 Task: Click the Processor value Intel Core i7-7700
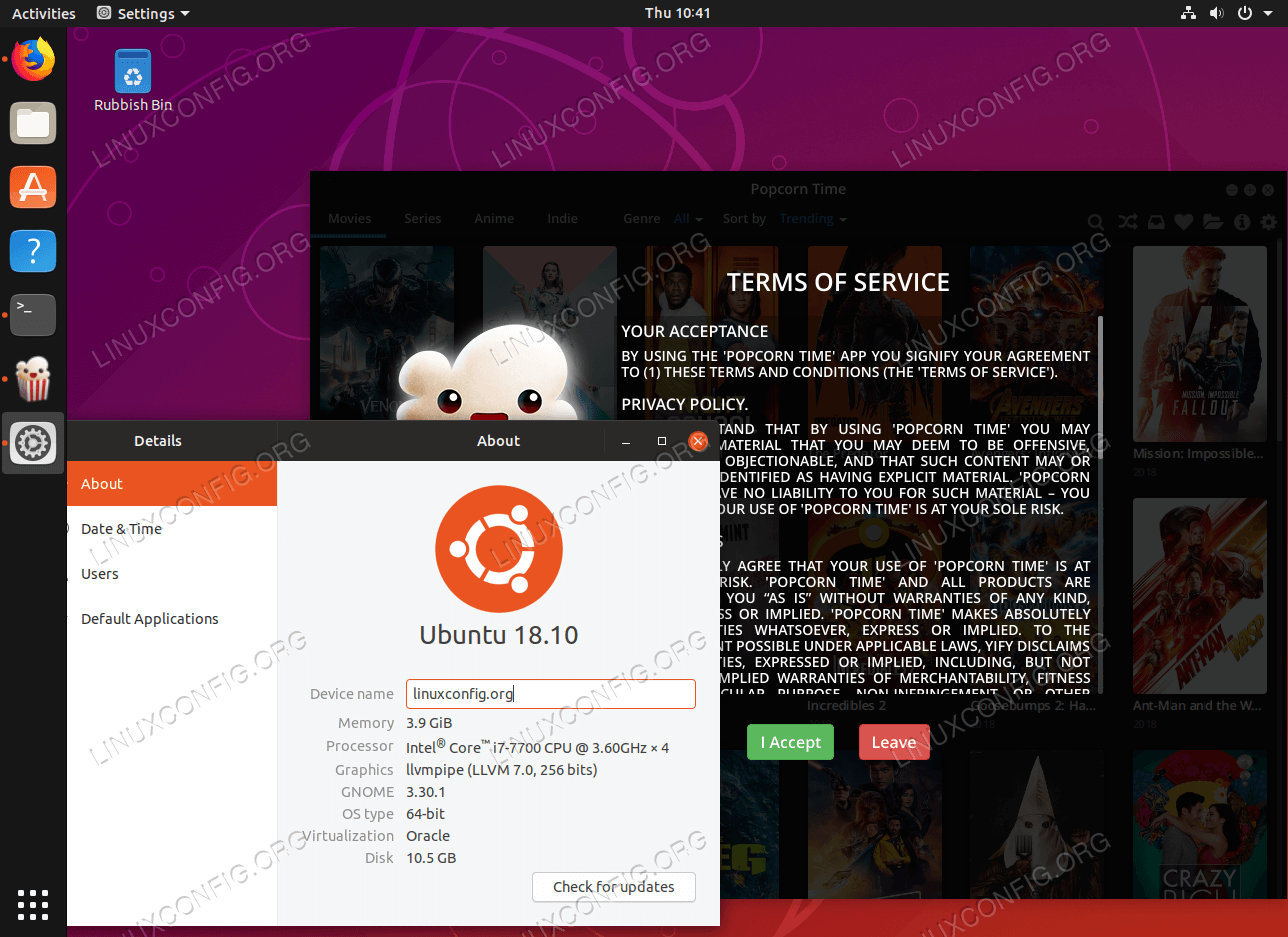pos(538,747)
